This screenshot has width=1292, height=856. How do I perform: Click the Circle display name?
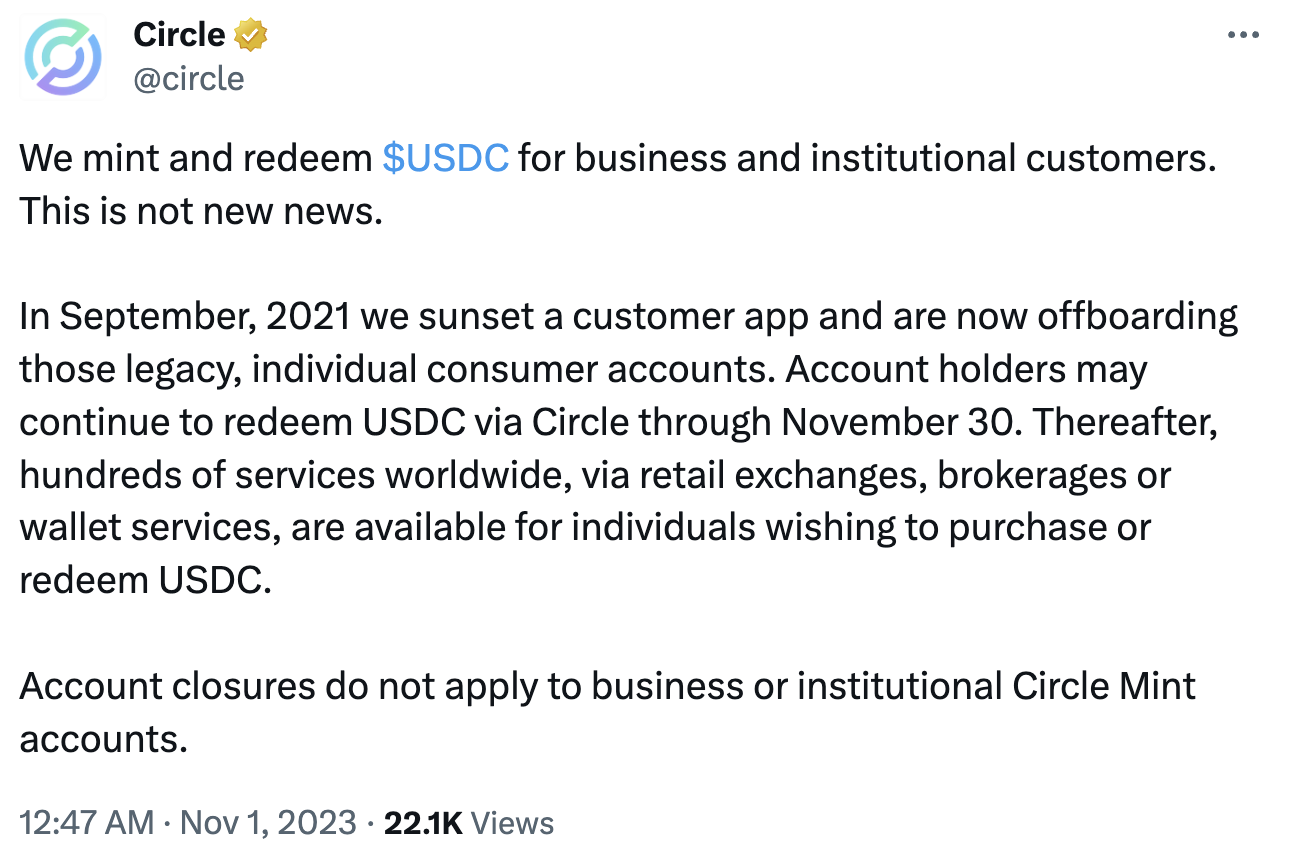(179, 36)
